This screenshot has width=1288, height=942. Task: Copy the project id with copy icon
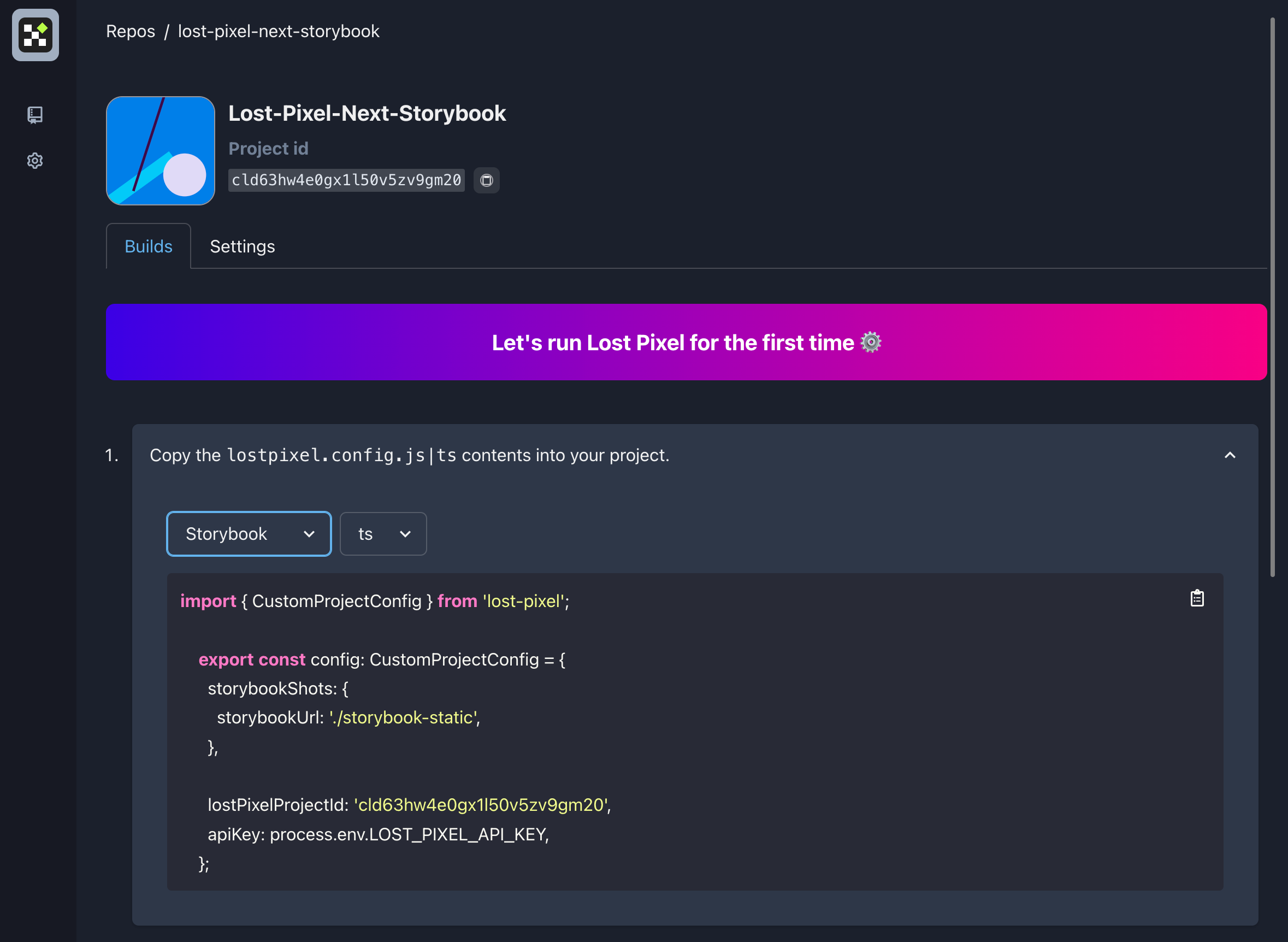(486, 180)
